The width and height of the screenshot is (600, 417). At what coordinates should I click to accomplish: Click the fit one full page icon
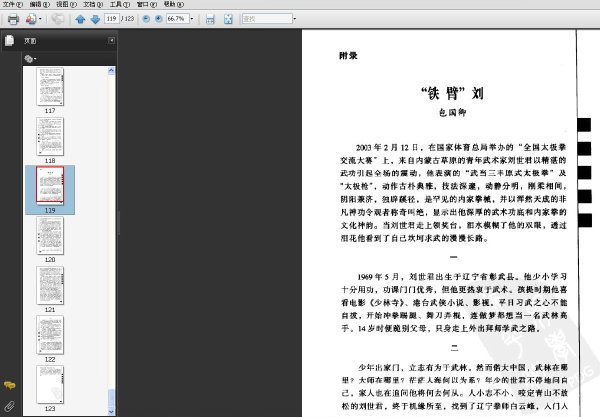228,19
